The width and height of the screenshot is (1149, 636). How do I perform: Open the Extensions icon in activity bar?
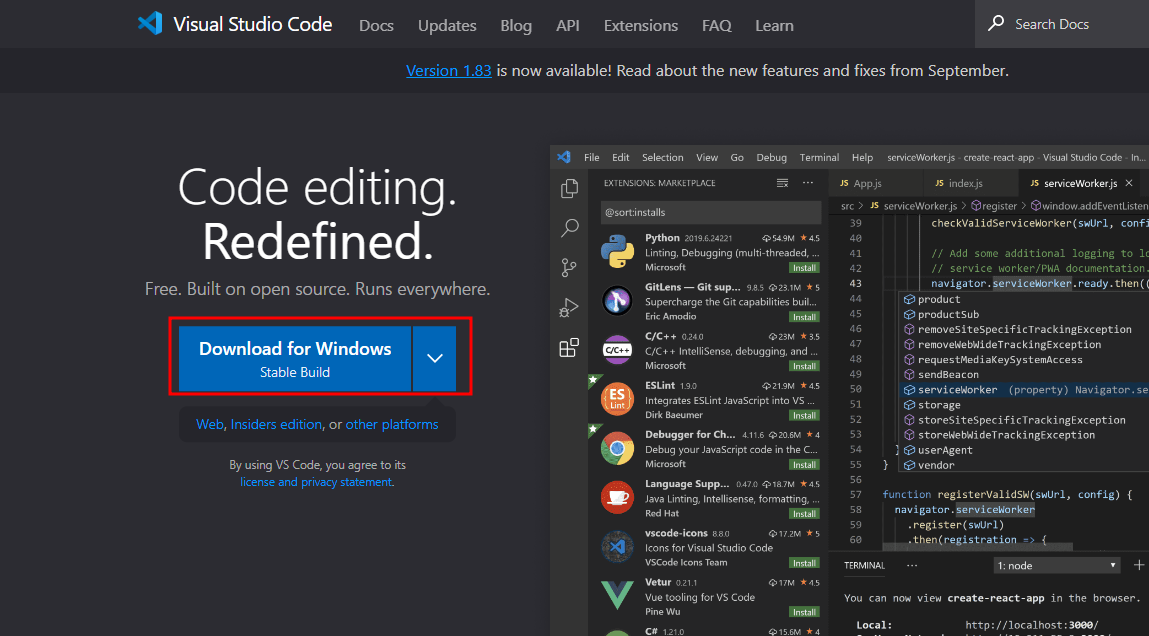569,347
